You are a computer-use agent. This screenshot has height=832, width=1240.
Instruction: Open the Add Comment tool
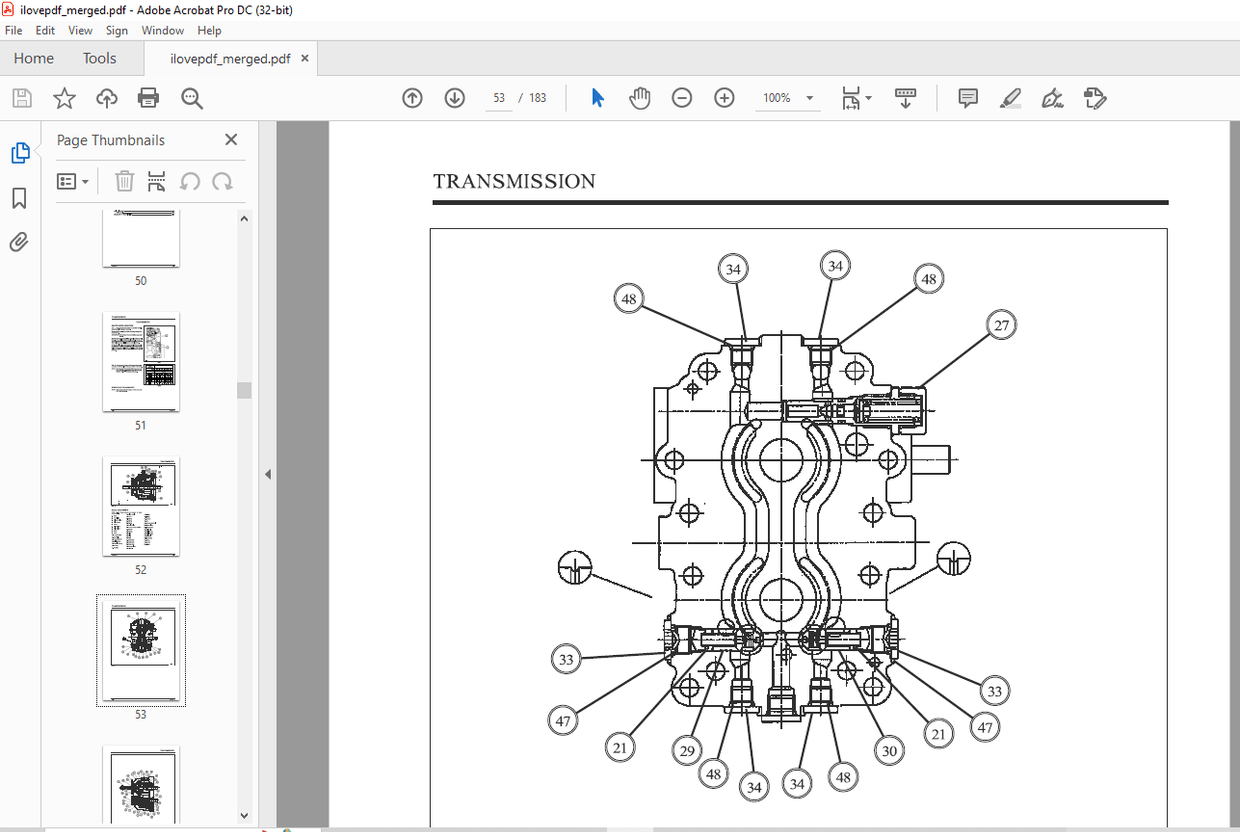click(967, 98)
